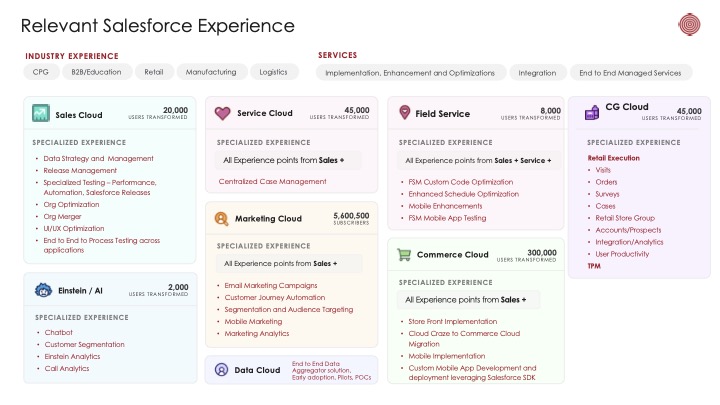
Task: Pick the Logistics industry tag
Action: tap(273, 72)
